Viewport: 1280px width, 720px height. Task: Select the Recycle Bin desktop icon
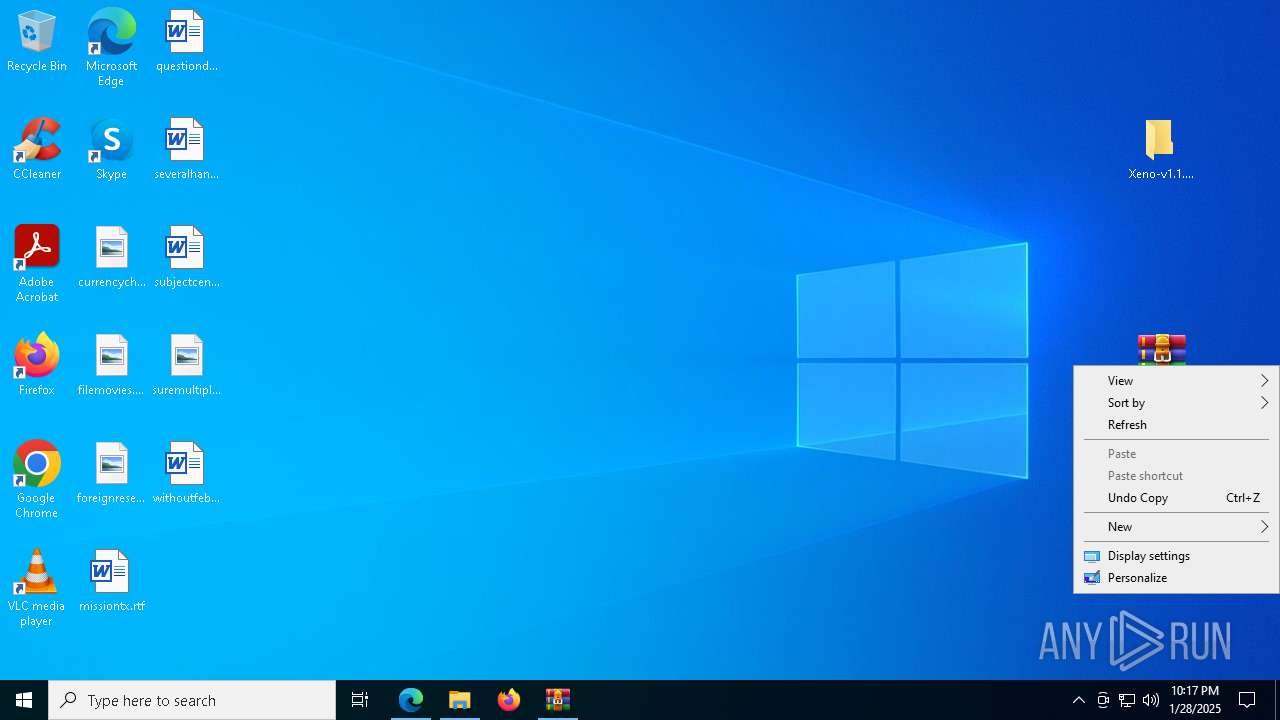coord(37,42)
